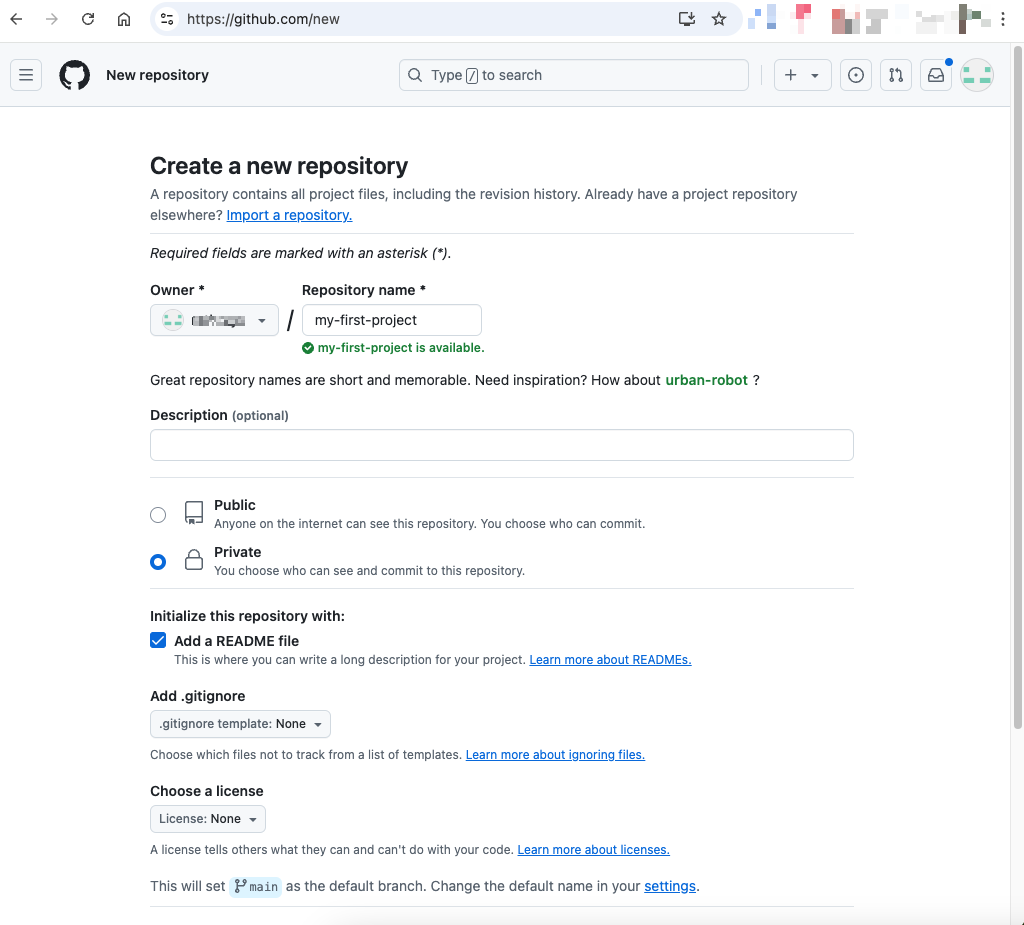Click the Public repository book icon
The height and width of the screenshot is (925, 1024).
point(194,513)
